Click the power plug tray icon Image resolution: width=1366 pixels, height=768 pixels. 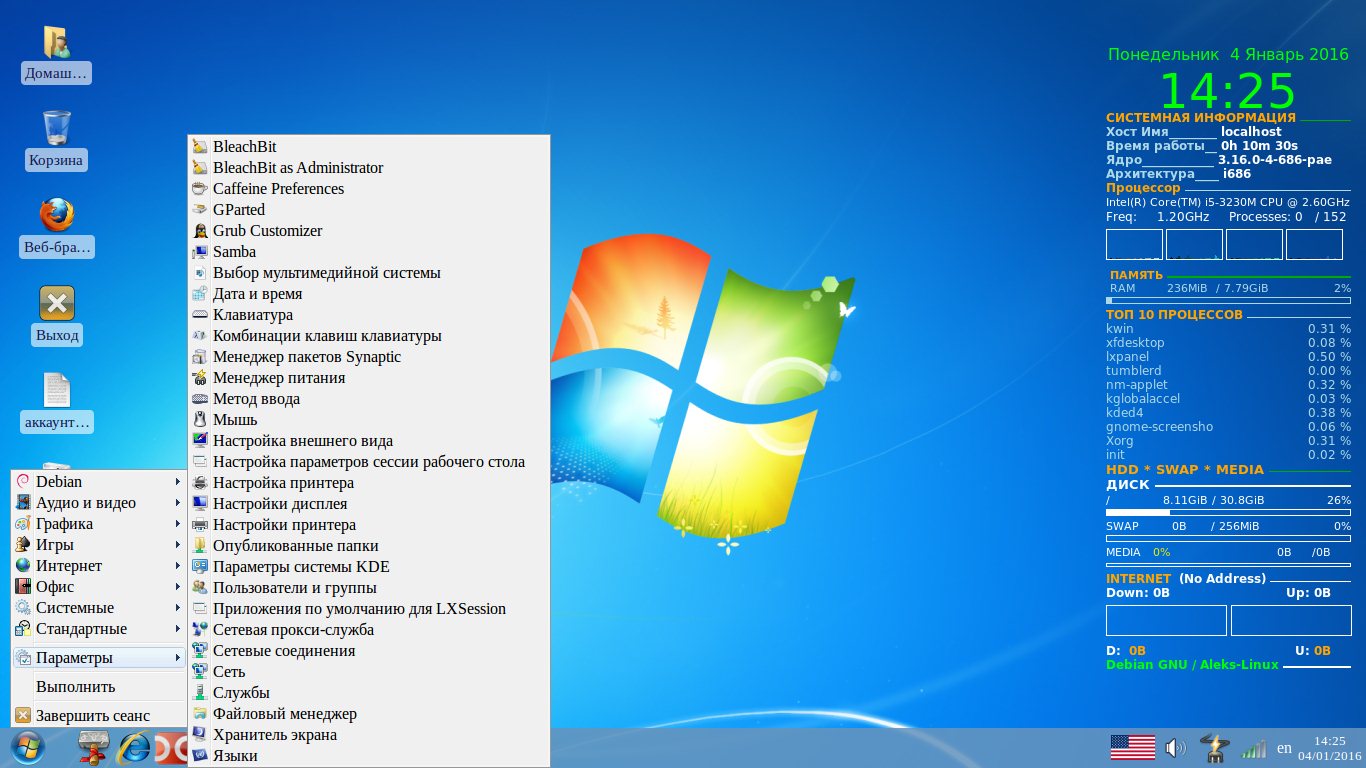(x=1215, y=747)
